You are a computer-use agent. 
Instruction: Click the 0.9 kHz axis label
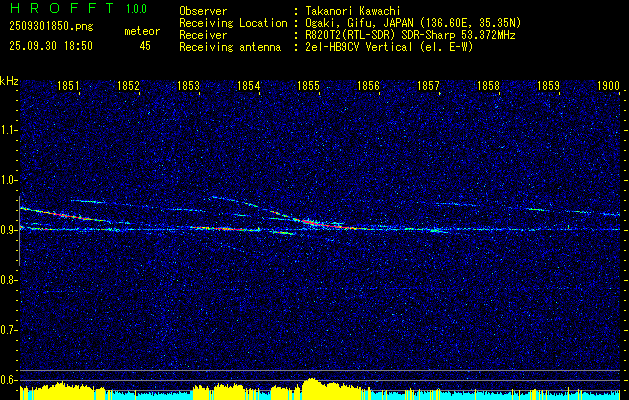8,230
